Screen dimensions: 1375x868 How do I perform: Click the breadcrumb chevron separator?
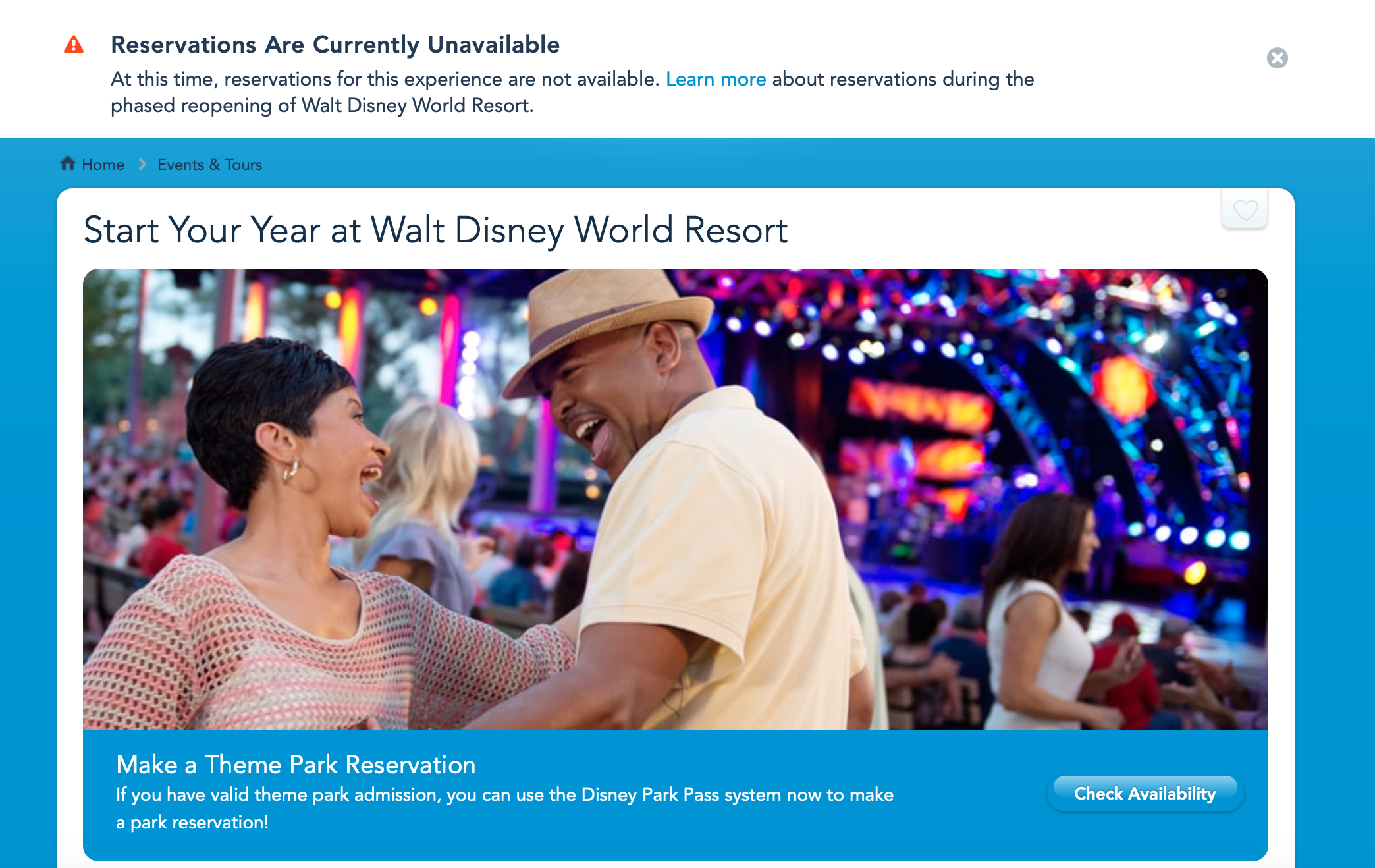[x=142, y=164]
